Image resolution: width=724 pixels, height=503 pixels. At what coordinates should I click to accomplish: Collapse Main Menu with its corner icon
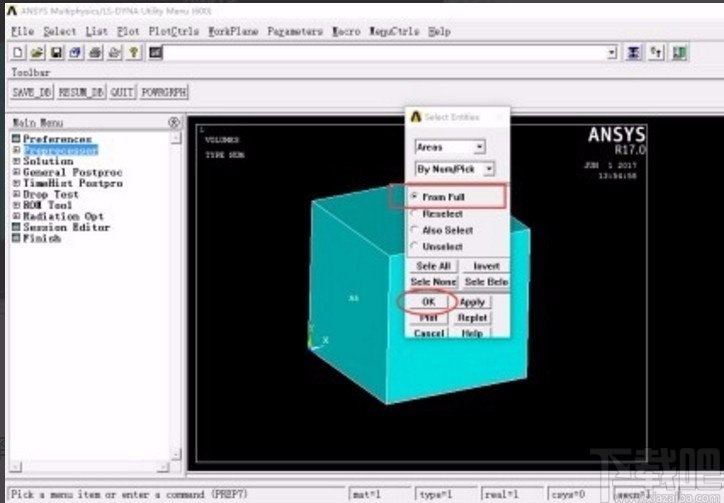click(174, 122)
